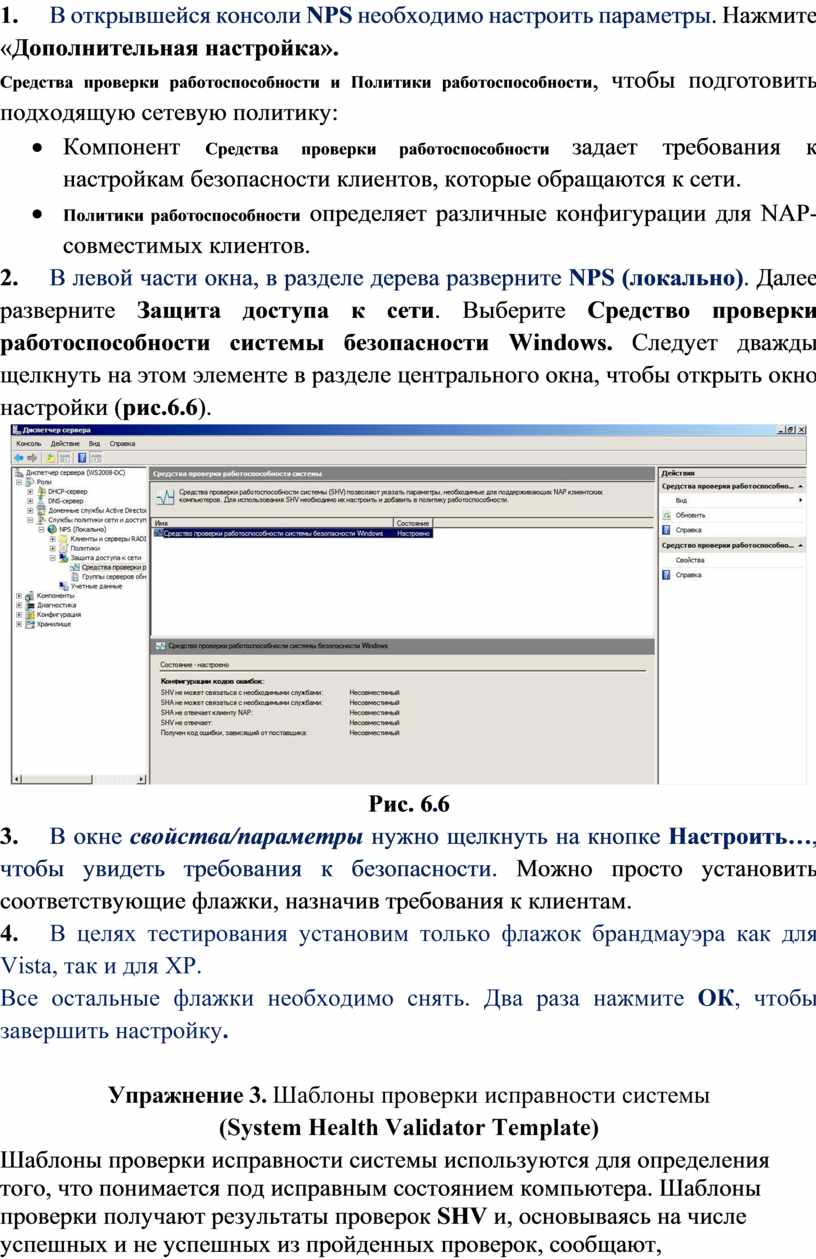
Task: Click the Back arrow in the toolbar
Action: (18, 456)
